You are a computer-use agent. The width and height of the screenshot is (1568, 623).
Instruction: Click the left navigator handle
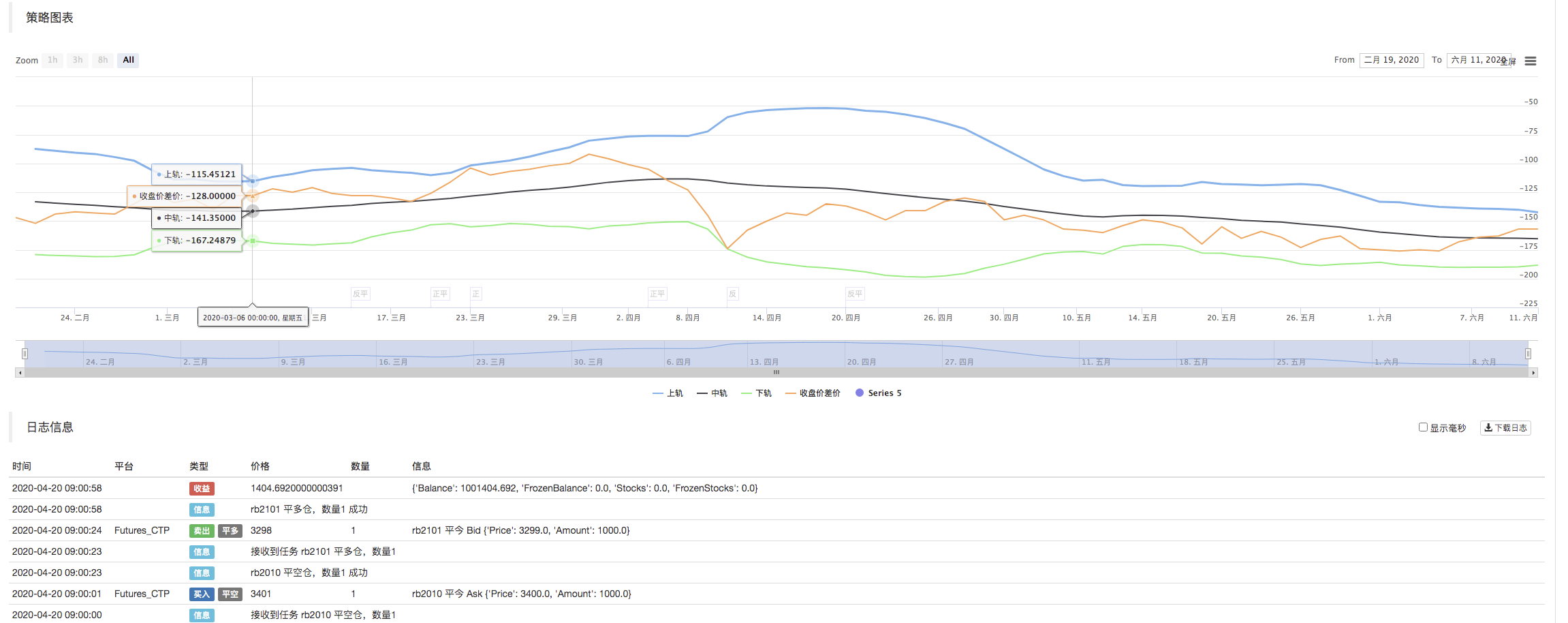(25, 354)
